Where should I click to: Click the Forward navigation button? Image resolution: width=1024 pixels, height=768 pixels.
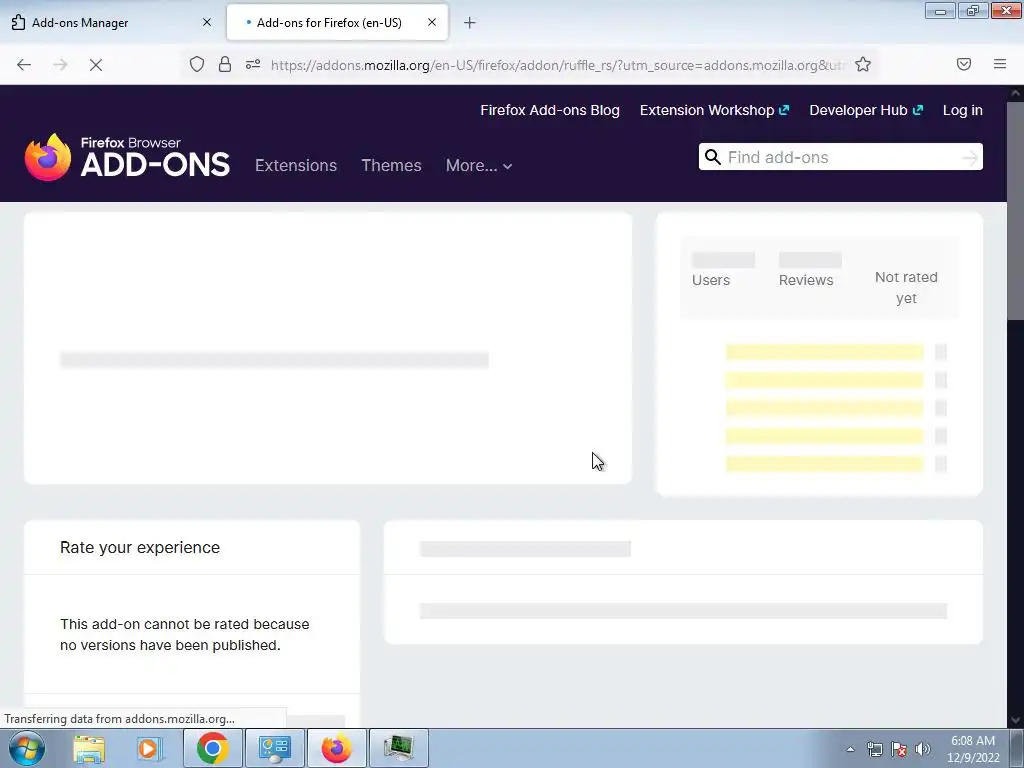coord(60,65)
